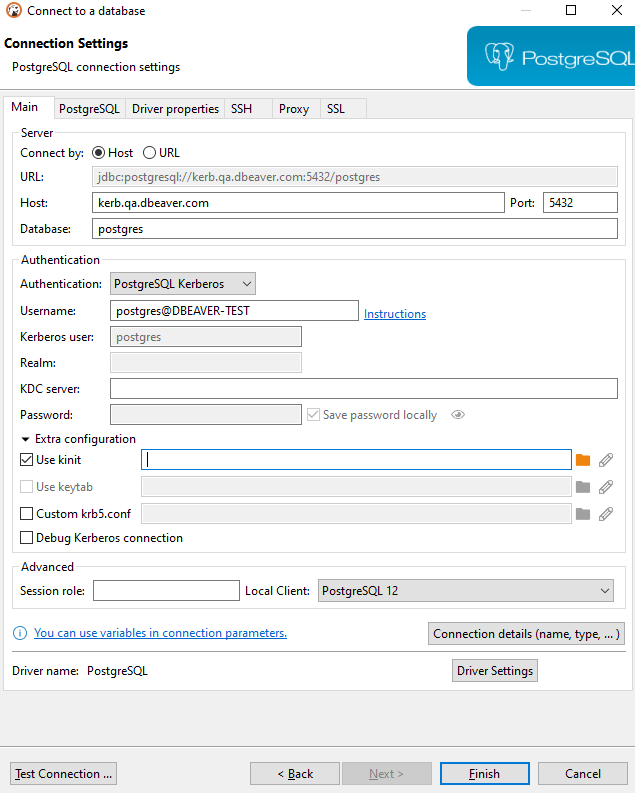Open the variables in connection parameters link
The image size is (635, 793).
click(160, 633)
